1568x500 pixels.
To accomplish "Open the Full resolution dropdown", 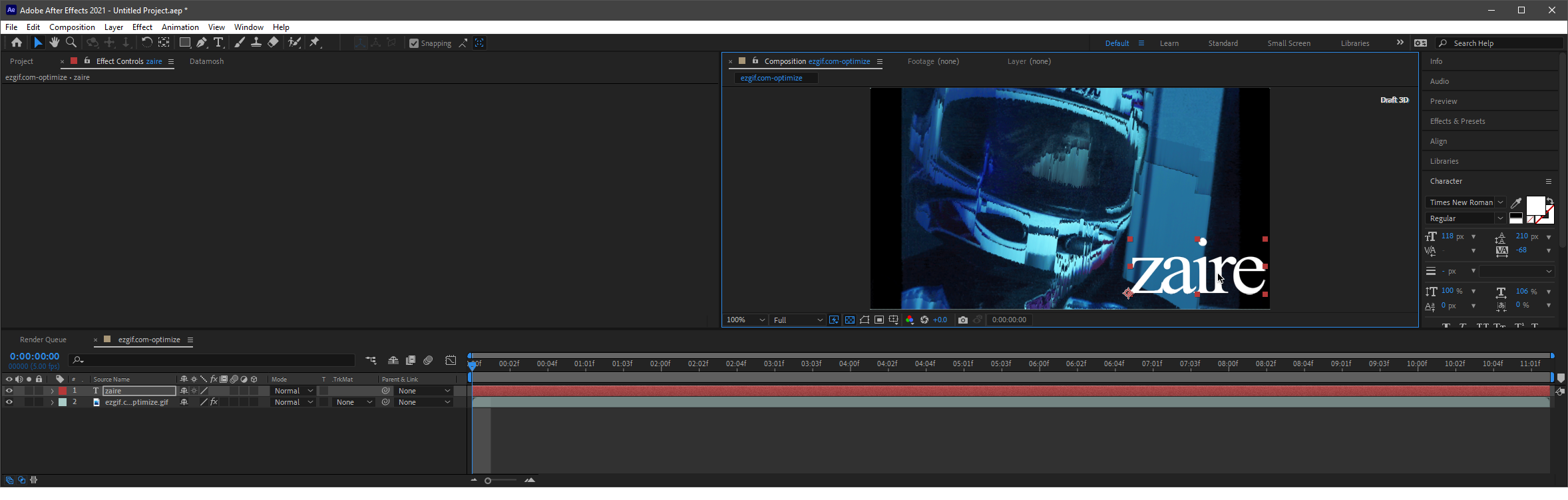I will tap(798, 320).
